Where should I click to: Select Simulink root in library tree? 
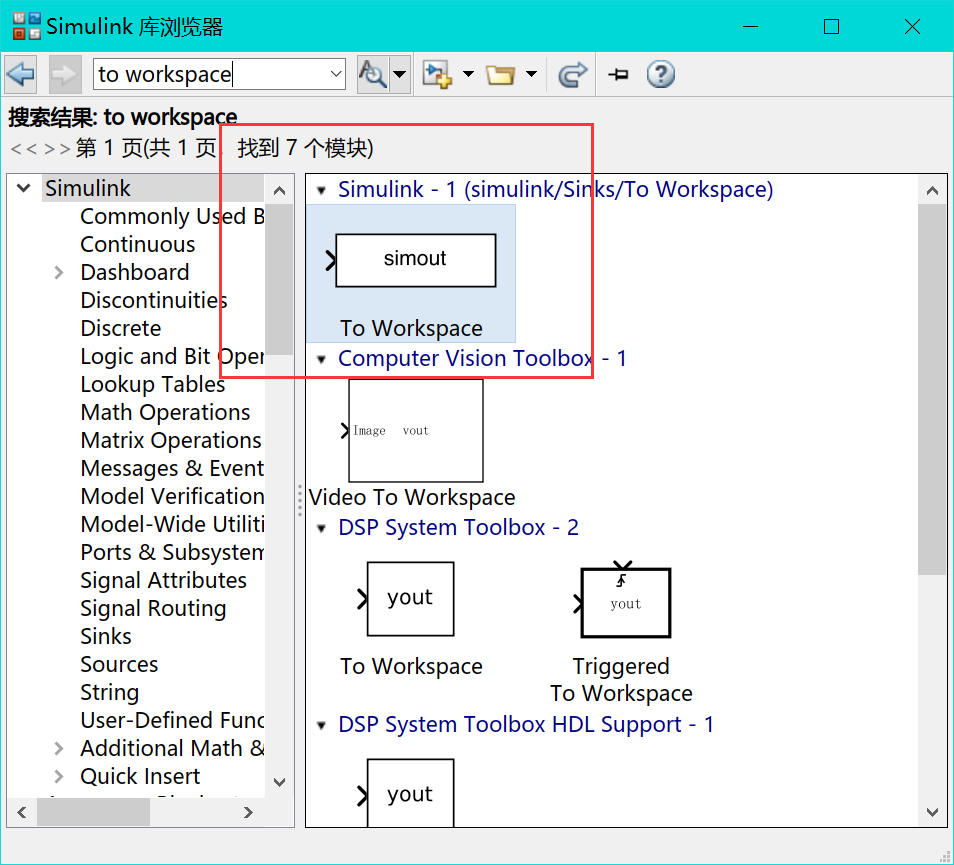pos(88,188)
